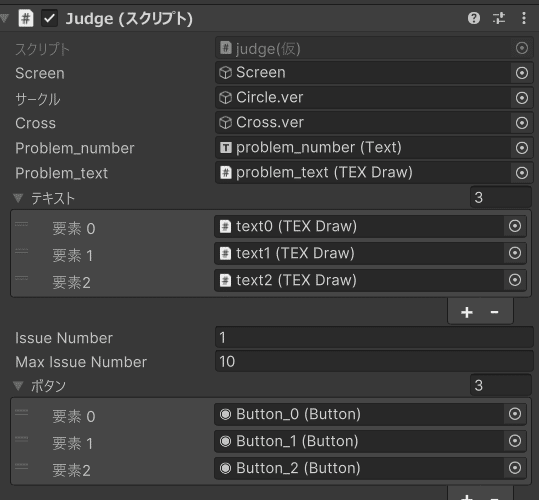Collapse the テキスト array foldout
This screenshot has width=539, height=500.
18,198
